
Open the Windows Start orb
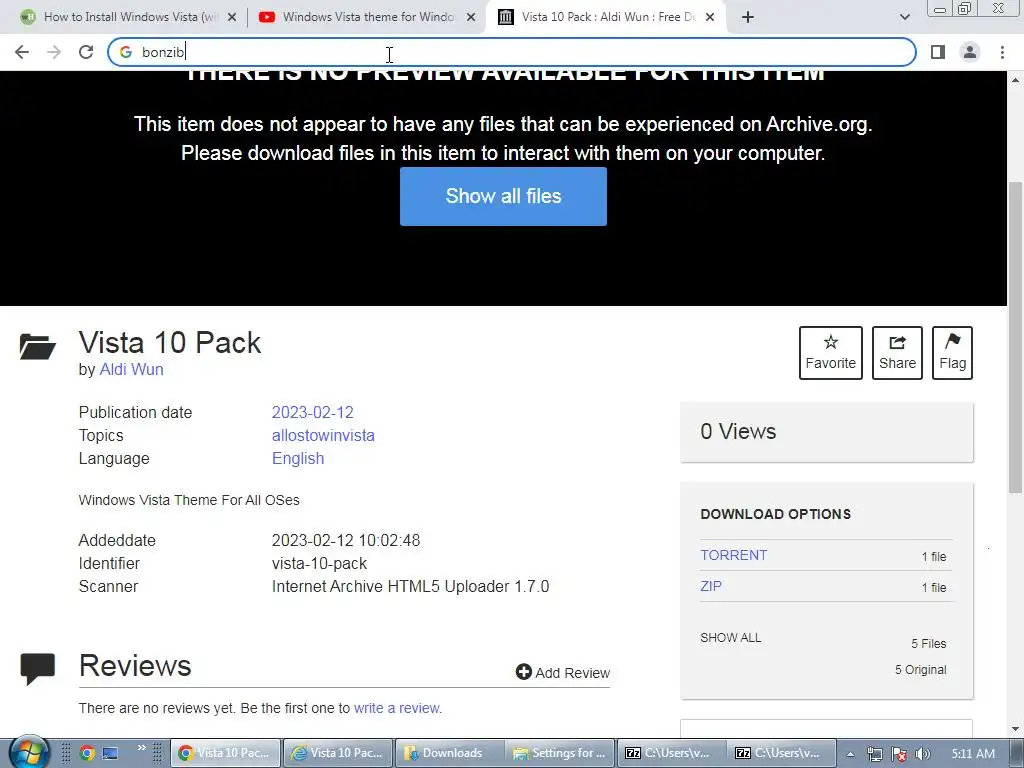(30, 753)
